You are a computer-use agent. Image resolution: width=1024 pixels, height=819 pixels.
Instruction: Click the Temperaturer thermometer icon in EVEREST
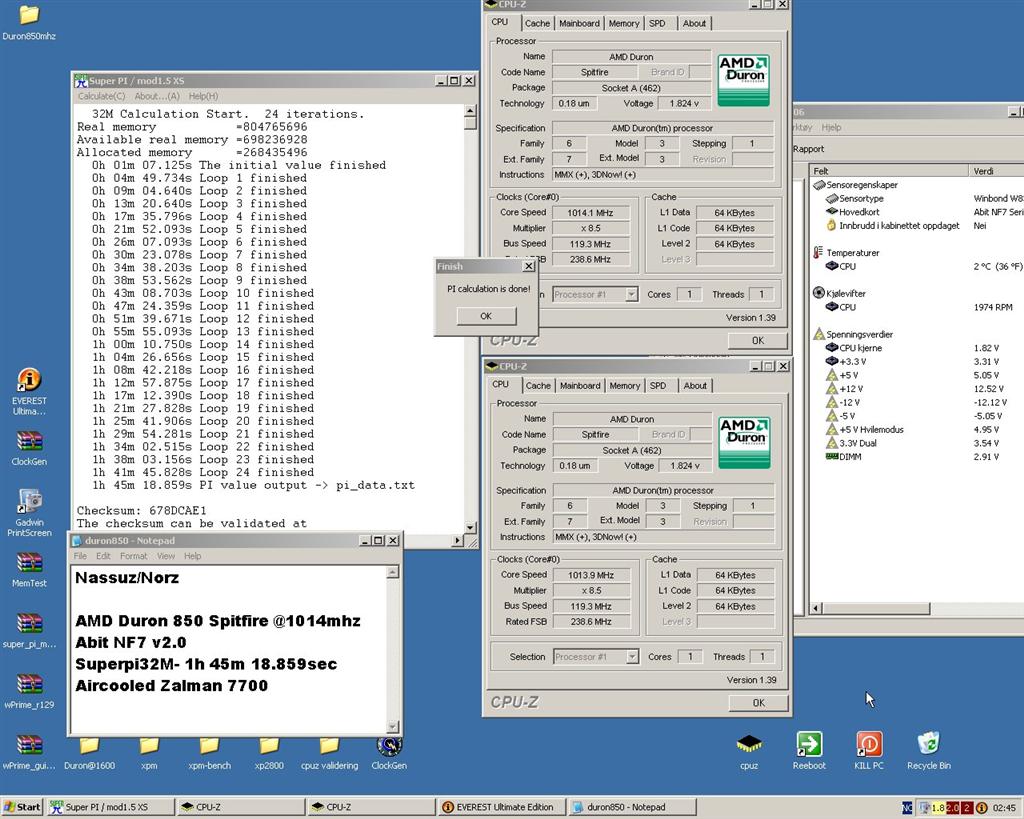[818, 252]
